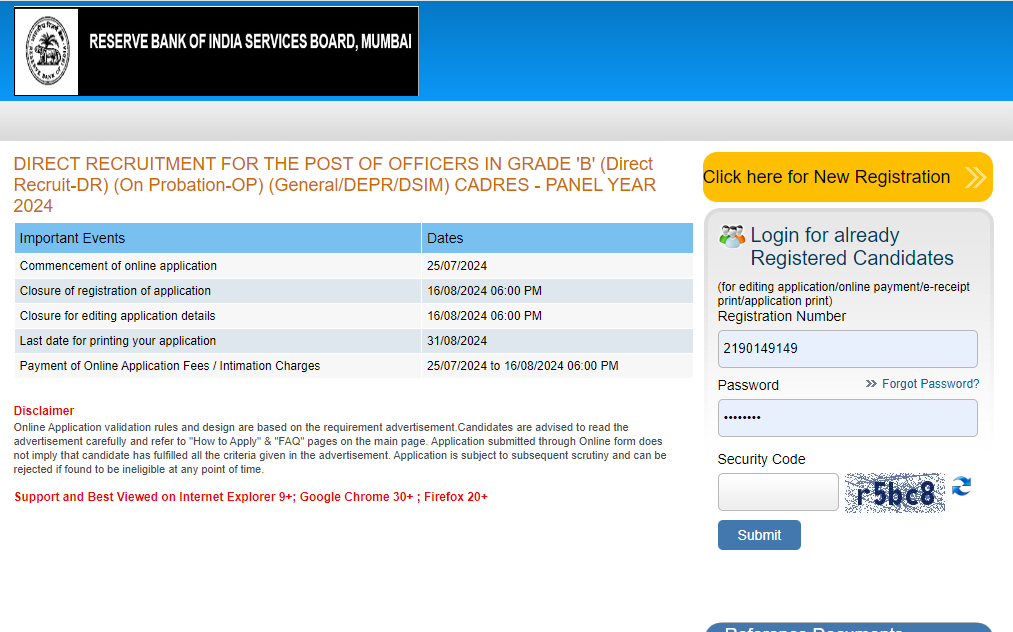
Task: Click the Reserve Bank of India emblem logo
Action: tap(47, 52)
